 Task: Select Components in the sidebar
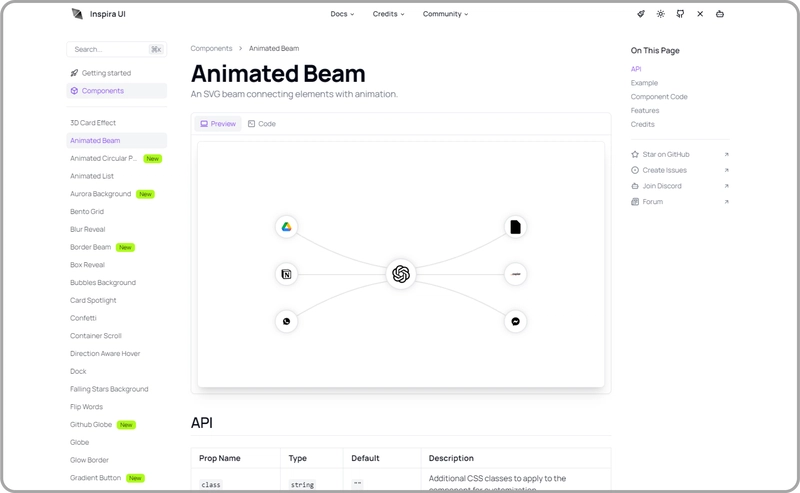(x=116, y=91)
